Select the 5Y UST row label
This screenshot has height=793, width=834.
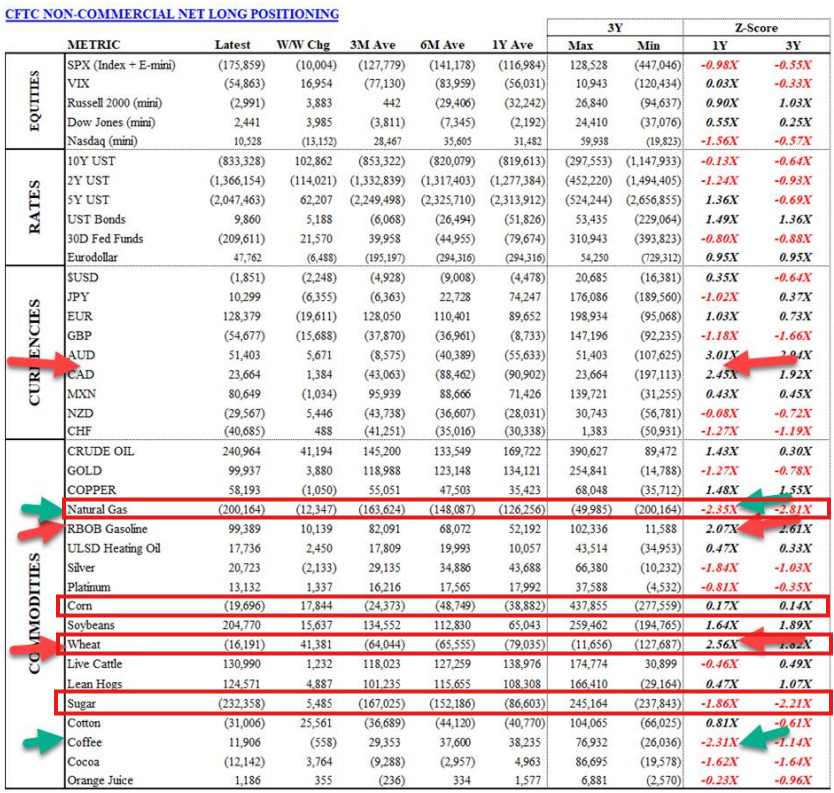pyautogui.click(x=88, y=200)
